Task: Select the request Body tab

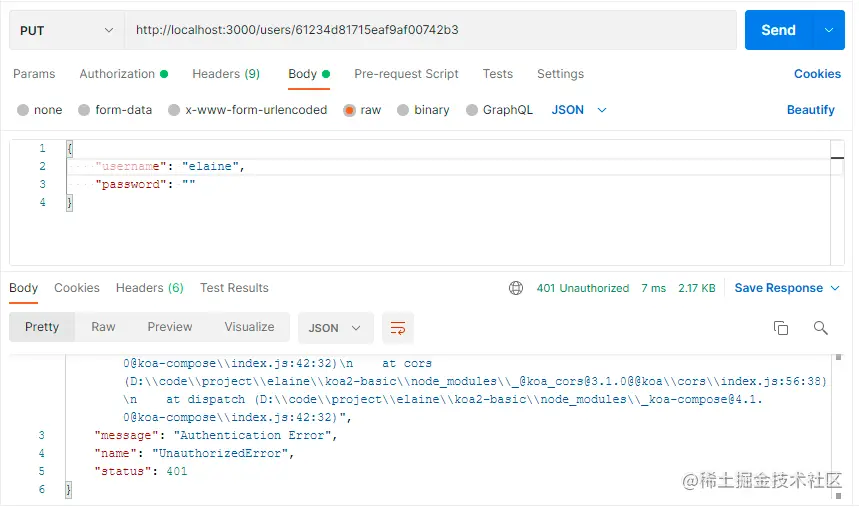Action: pos(309,74)
